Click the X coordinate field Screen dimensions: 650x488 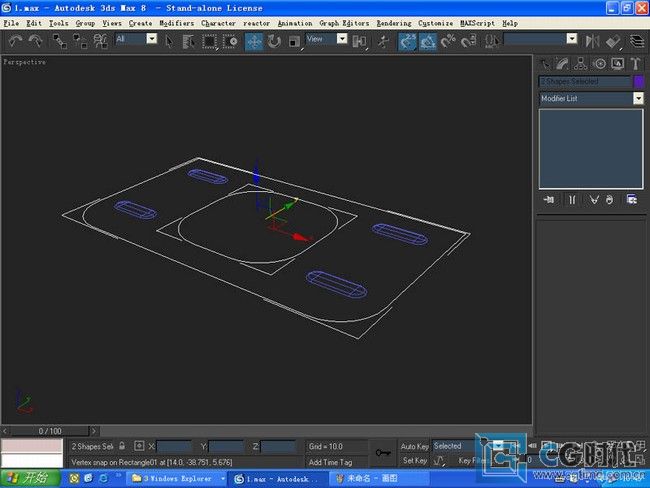click(174, 446)
